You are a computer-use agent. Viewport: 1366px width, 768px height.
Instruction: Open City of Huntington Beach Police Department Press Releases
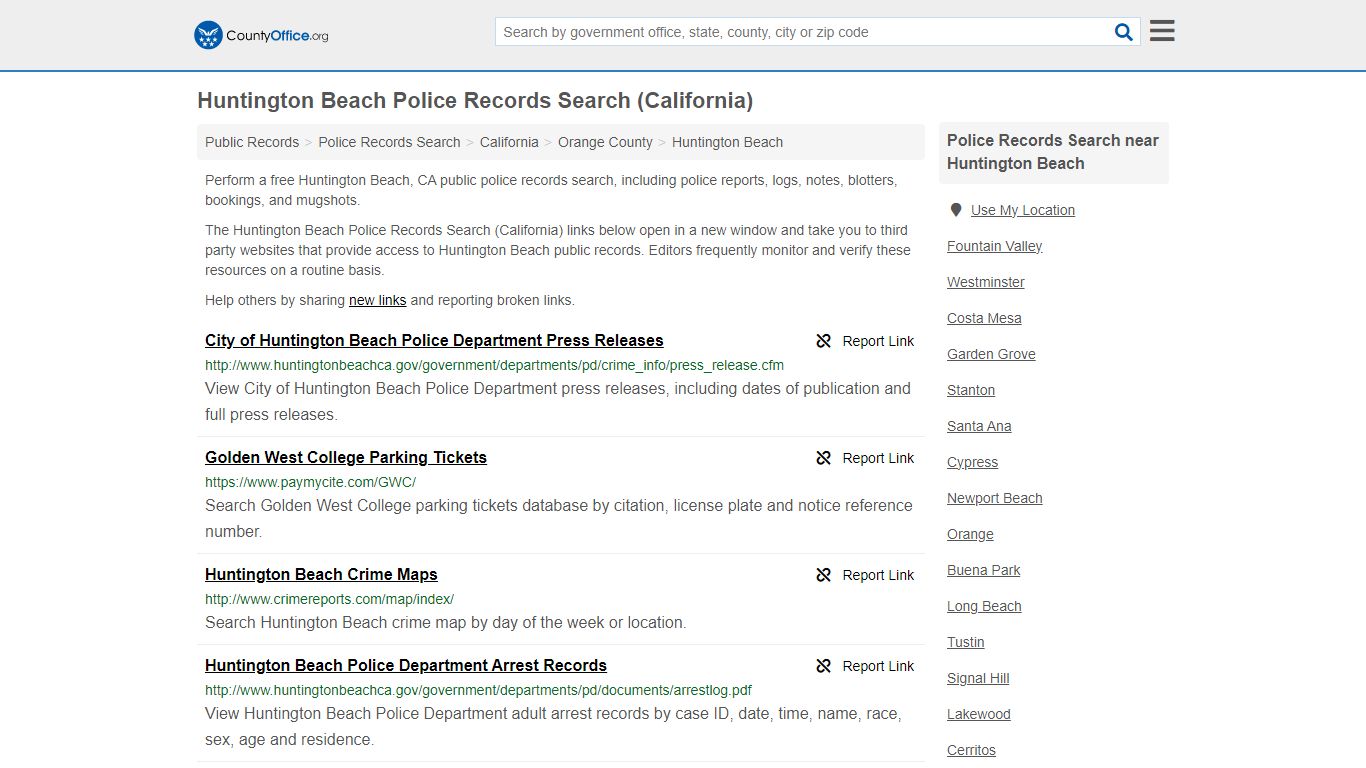[434, 340]
